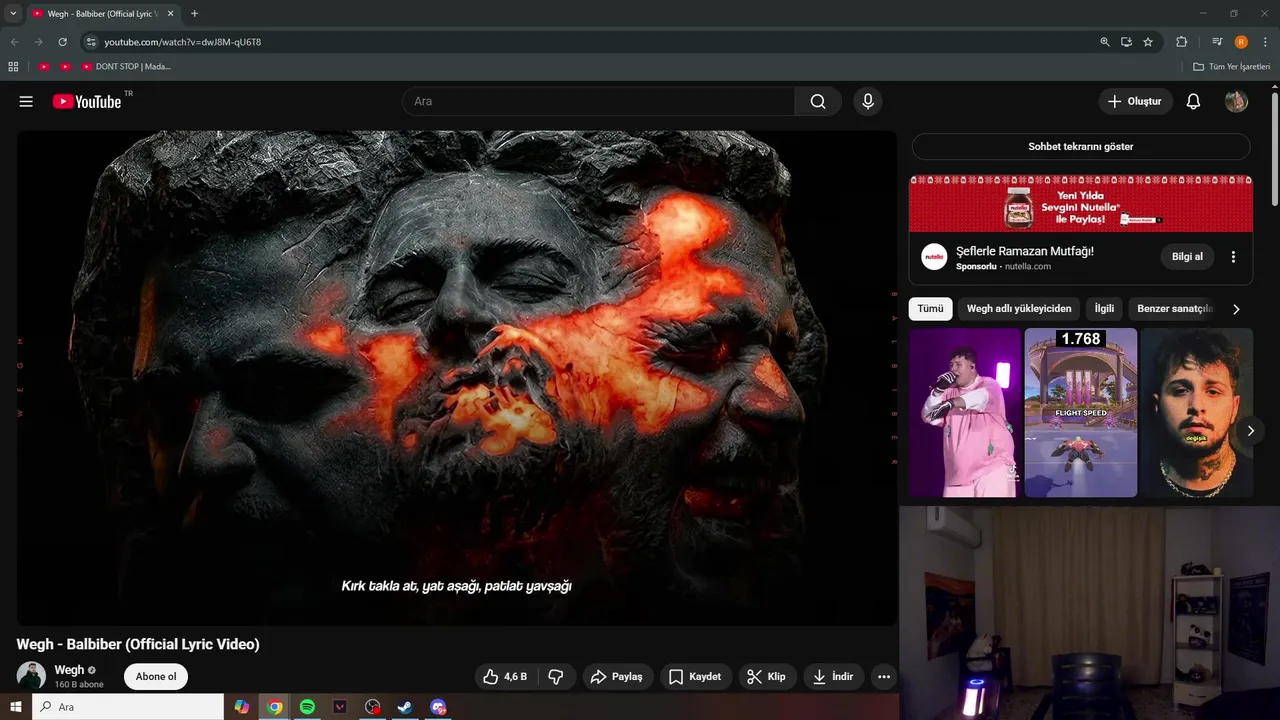Screen dimensions: 1280x720
Task: Select the Tümü filter chip
Action: coord(930,309)
